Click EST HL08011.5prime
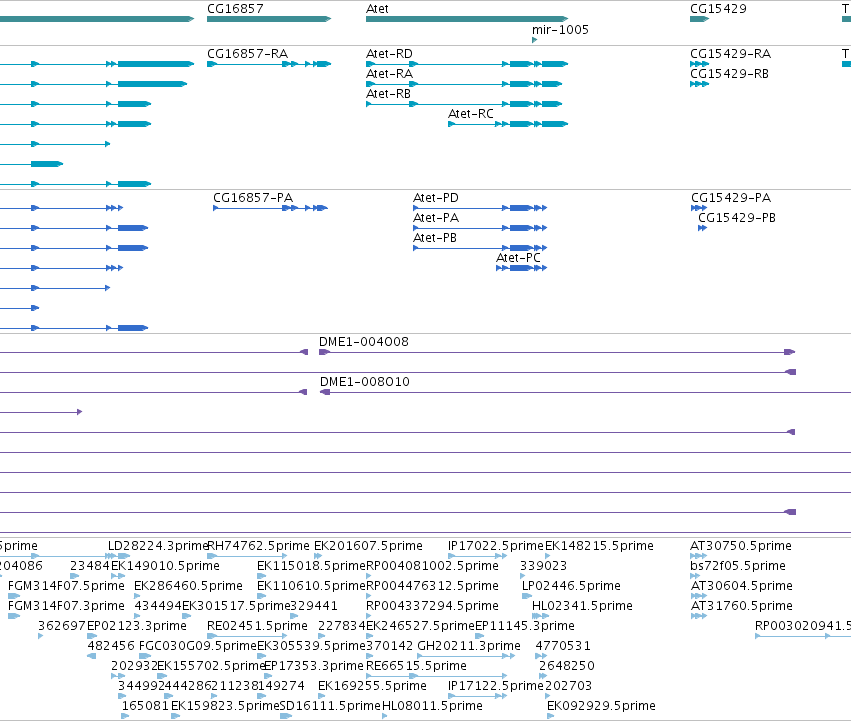This screenshot has height=721, width=851. coord(432,706)
